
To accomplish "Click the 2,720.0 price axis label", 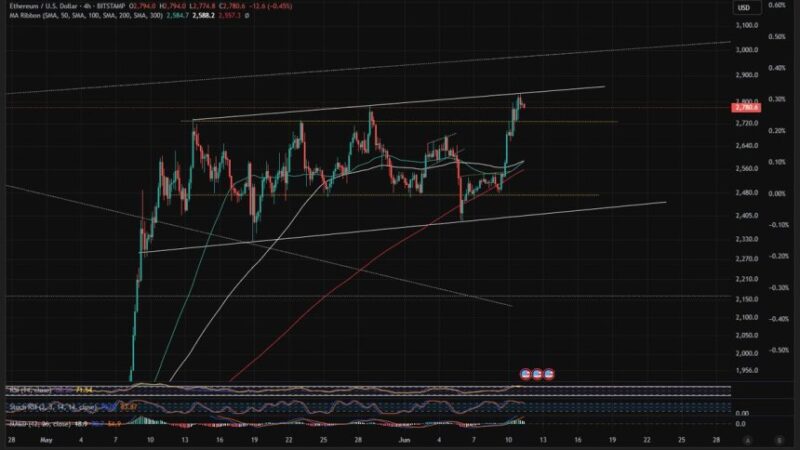I will (x=747, y=123).
